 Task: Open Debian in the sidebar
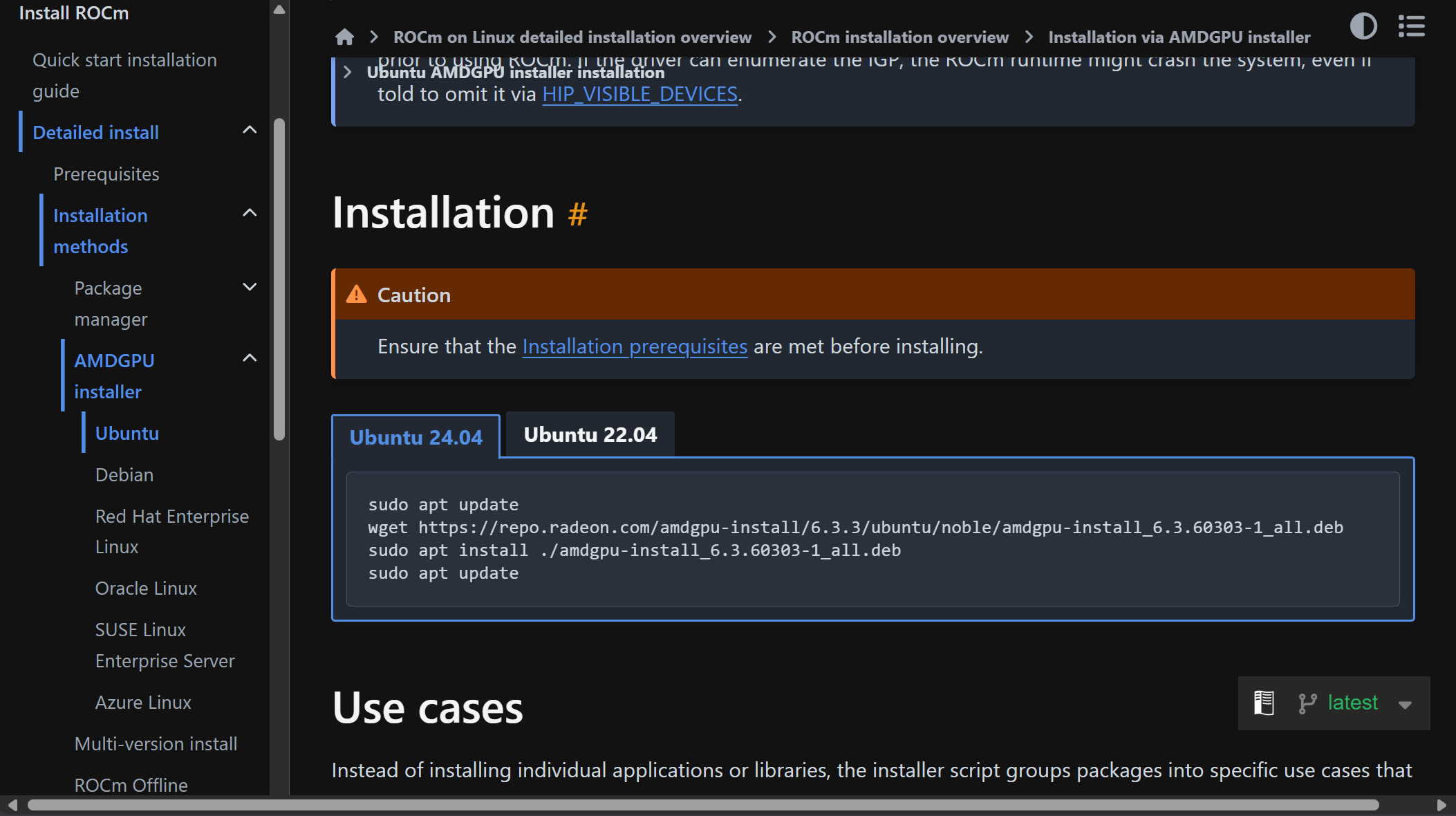(x=124, y=475)
